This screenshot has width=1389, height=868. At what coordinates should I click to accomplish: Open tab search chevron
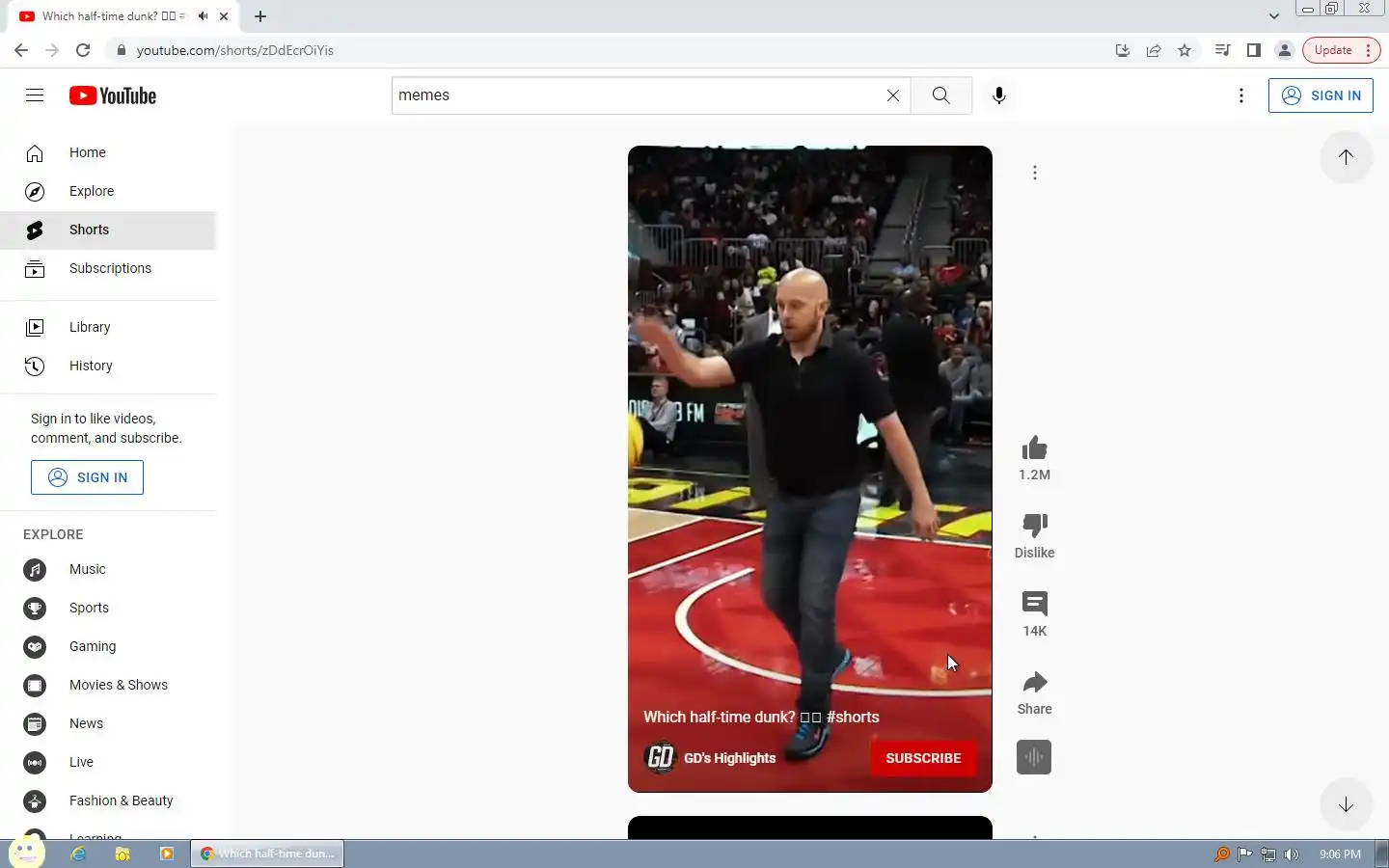[1274, 16]
